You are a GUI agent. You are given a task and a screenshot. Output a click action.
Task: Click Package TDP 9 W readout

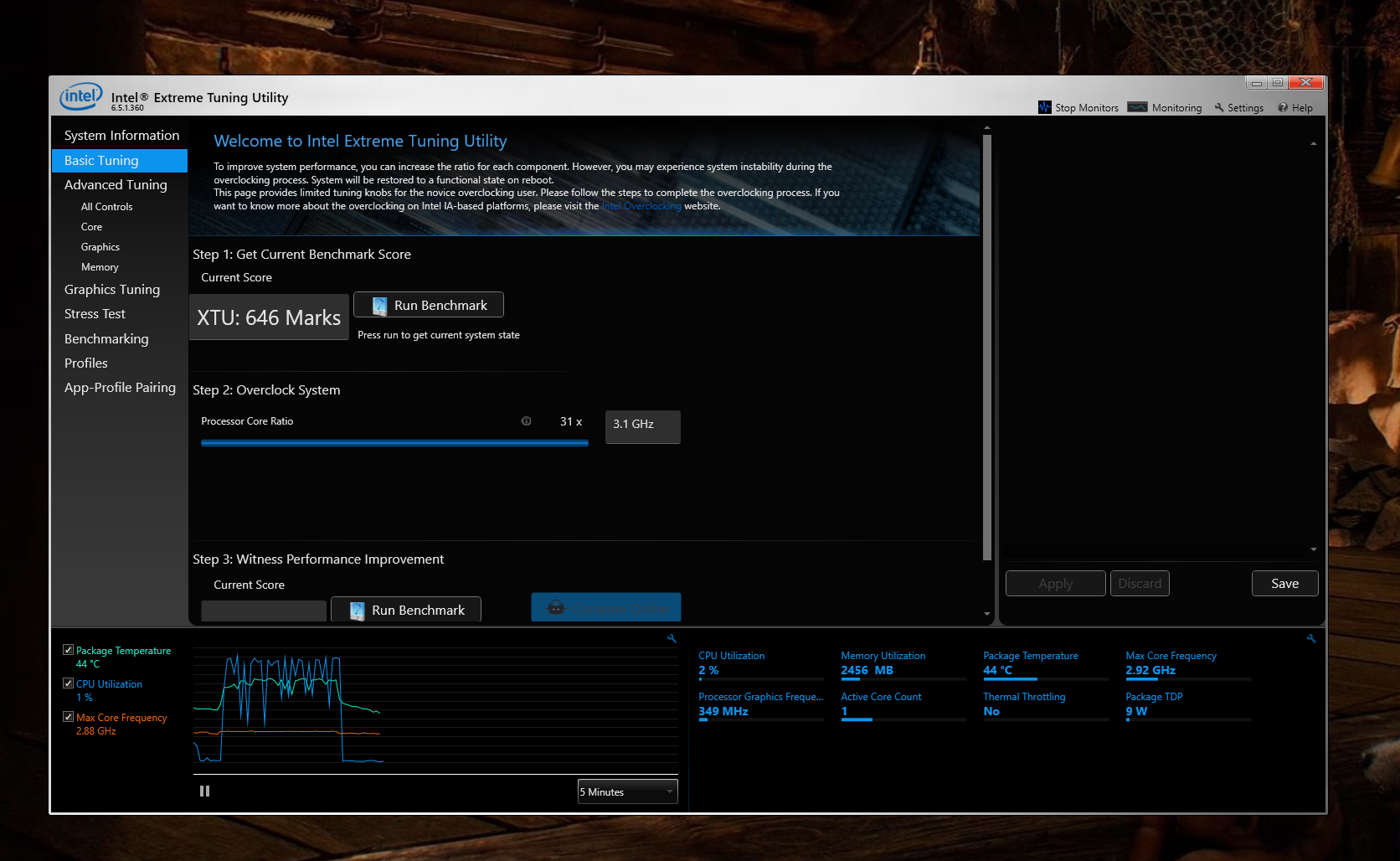point(1187,705)
